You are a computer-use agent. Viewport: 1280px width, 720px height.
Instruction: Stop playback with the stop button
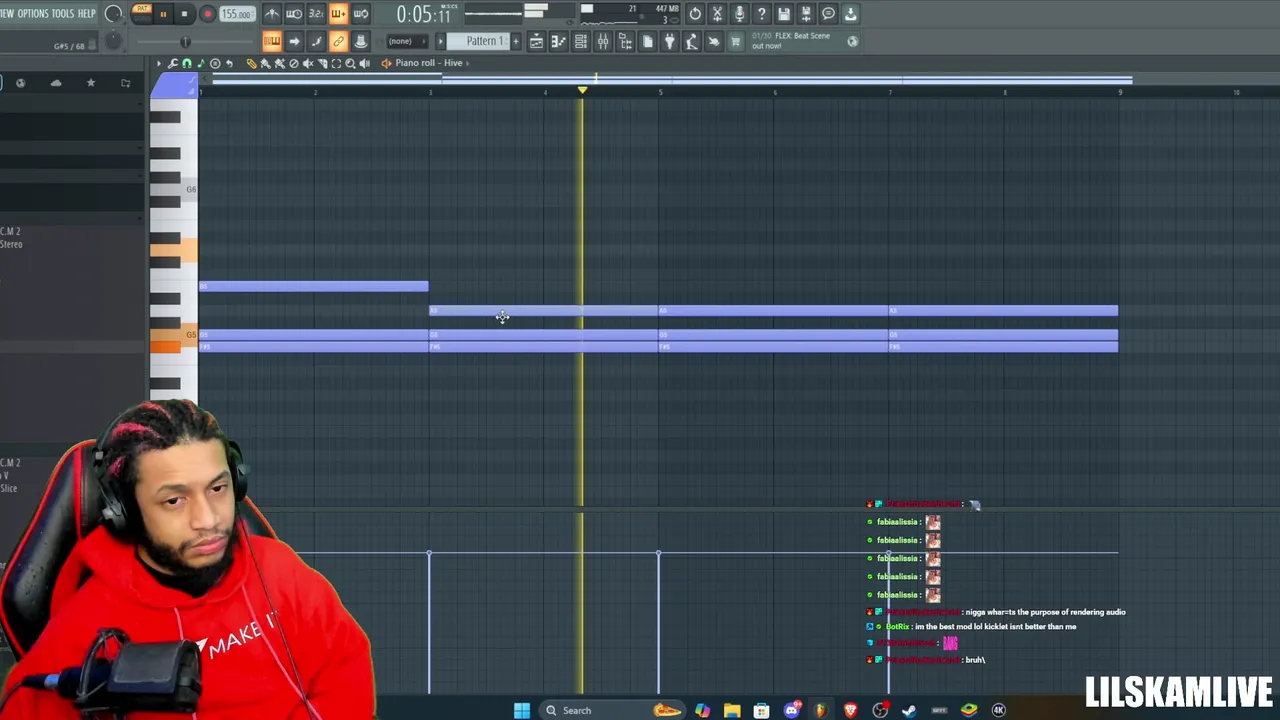click(x=184, y=14)
